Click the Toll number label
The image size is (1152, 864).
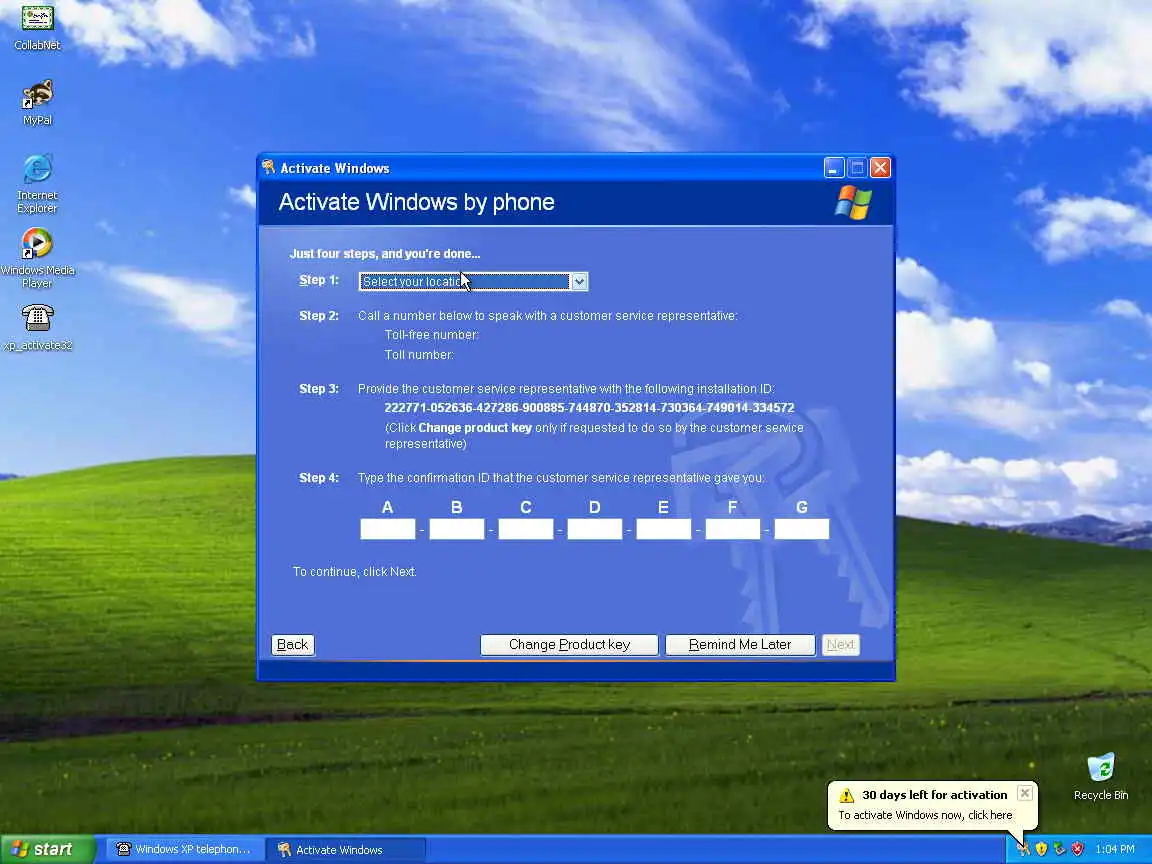(x=420, y=355)
